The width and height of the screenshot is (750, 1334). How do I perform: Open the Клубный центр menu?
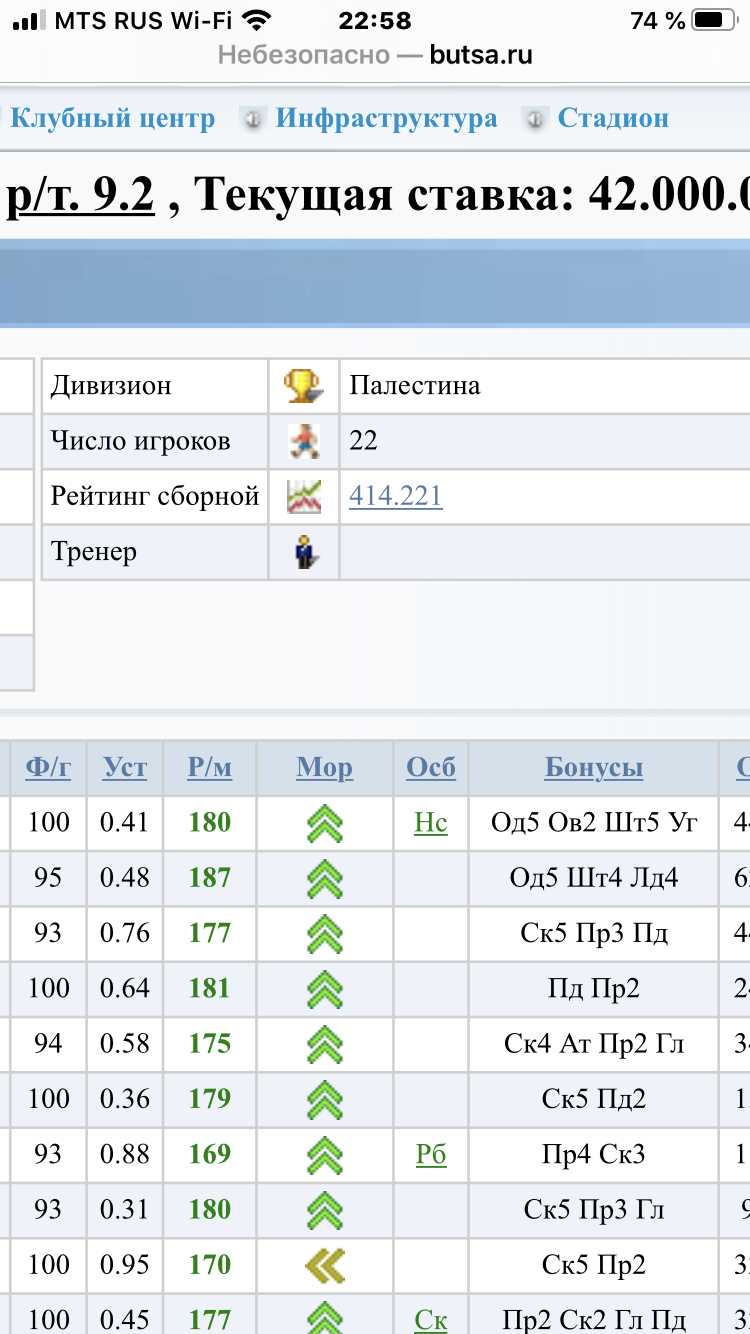[112, 118]
